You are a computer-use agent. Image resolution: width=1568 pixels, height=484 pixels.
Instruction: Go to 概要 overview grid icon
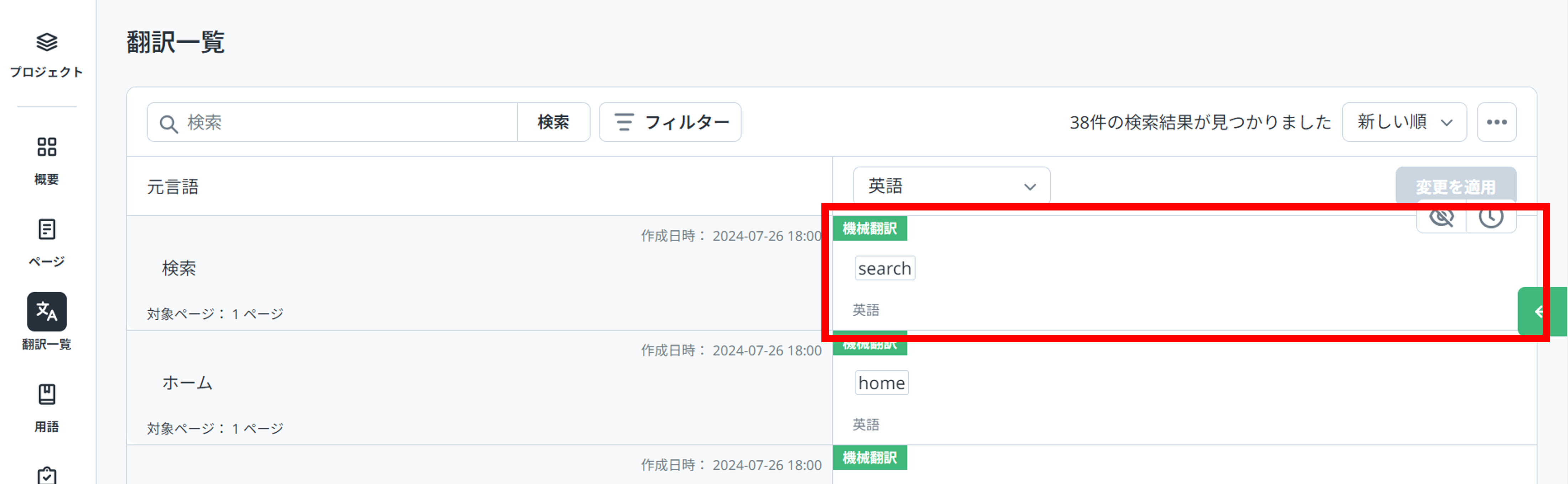(47, 146)
